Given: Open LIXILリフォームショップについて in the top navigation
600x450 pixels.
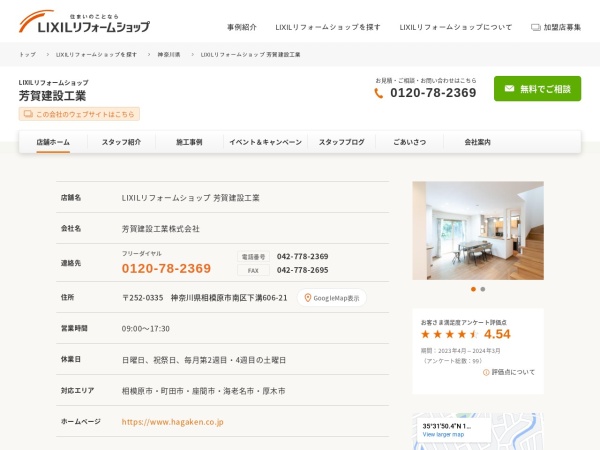Looking at the screenshot, I should coord(455,27).
